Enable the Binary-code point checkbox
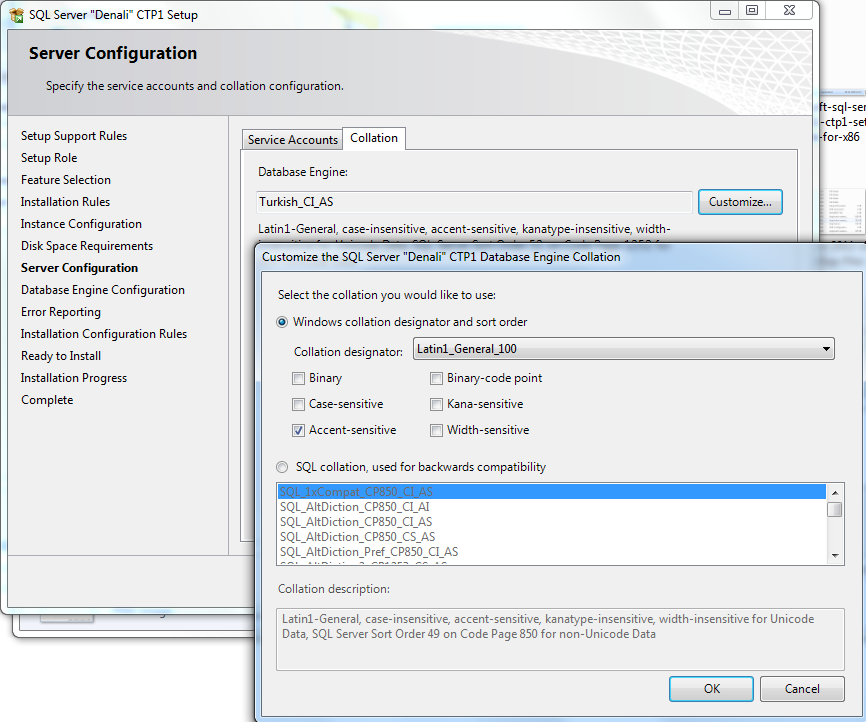Image resolution: width=866 pixels, height=722 pixels. (x=436, y=378)
